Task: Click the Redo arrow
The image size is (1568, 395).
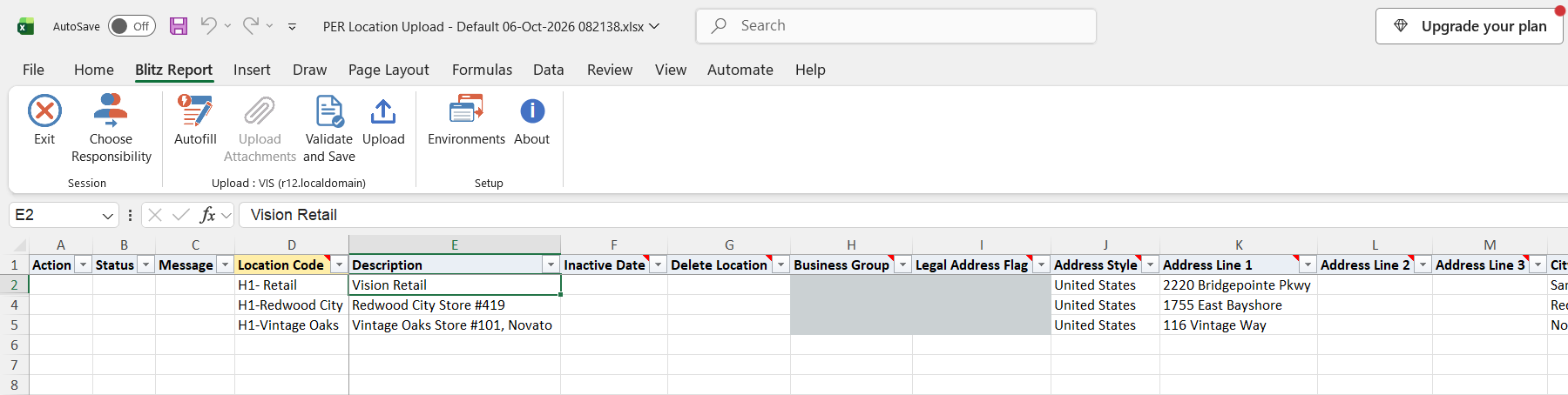Action: tap(250, 26)
